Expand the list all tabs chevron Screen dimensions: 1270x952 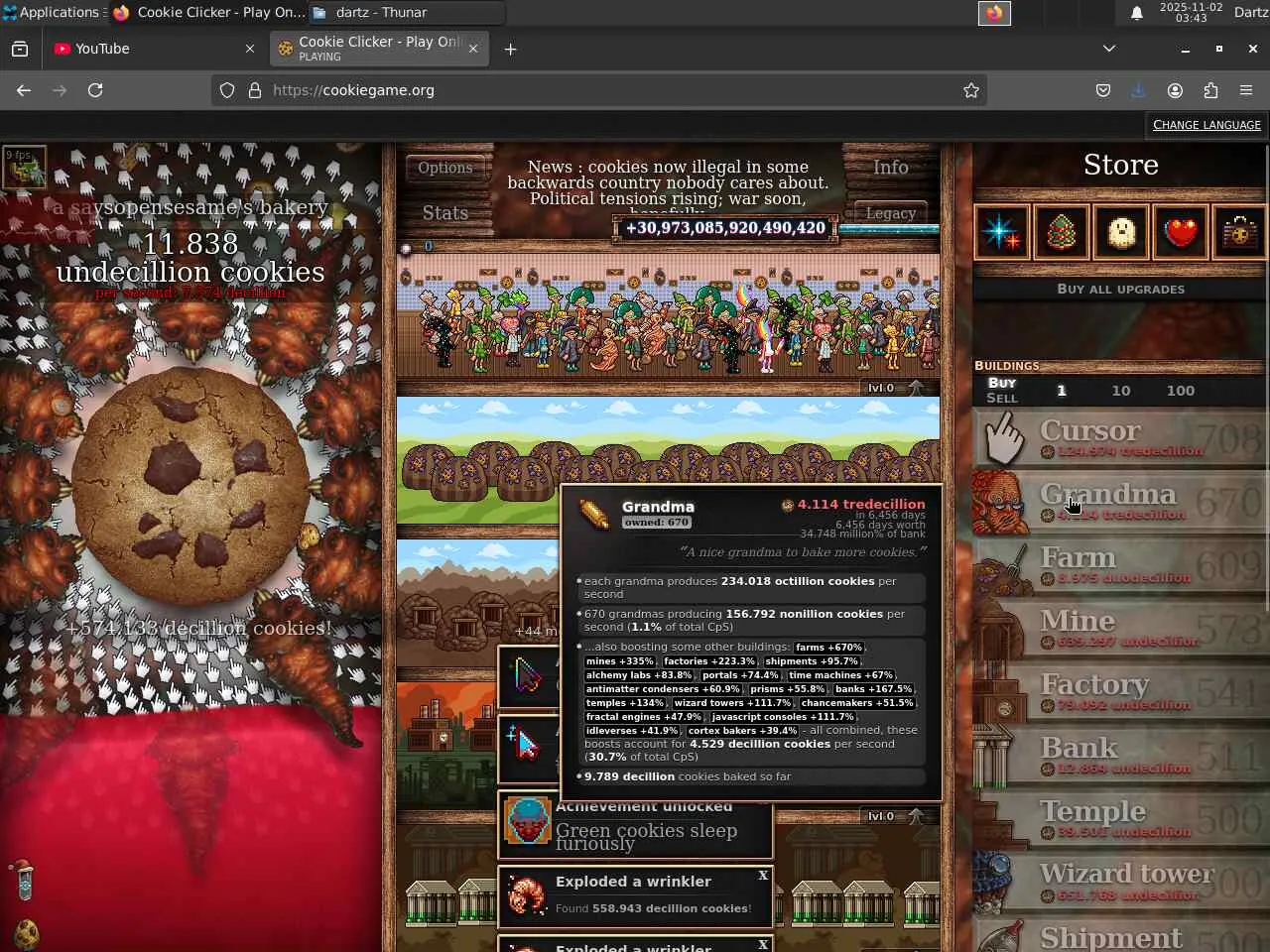point(1109,49)
